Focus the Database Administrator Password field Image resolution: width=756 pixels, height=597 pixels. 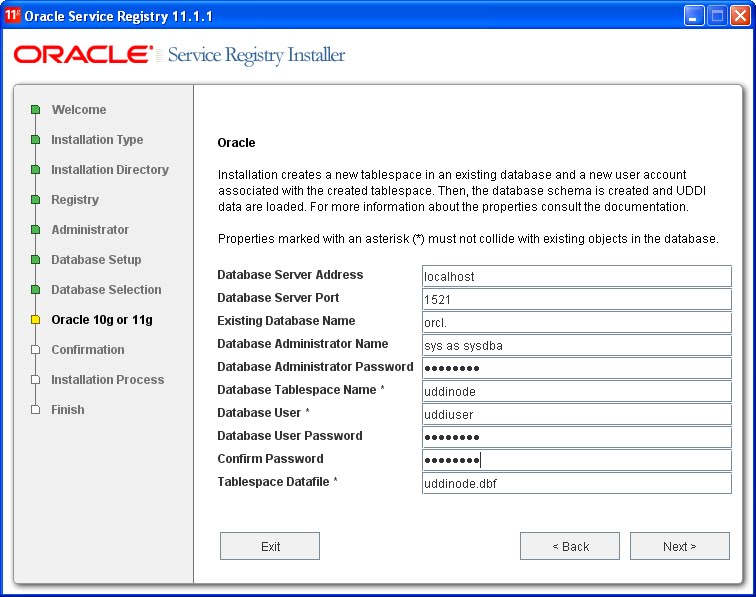click(577, 368)
